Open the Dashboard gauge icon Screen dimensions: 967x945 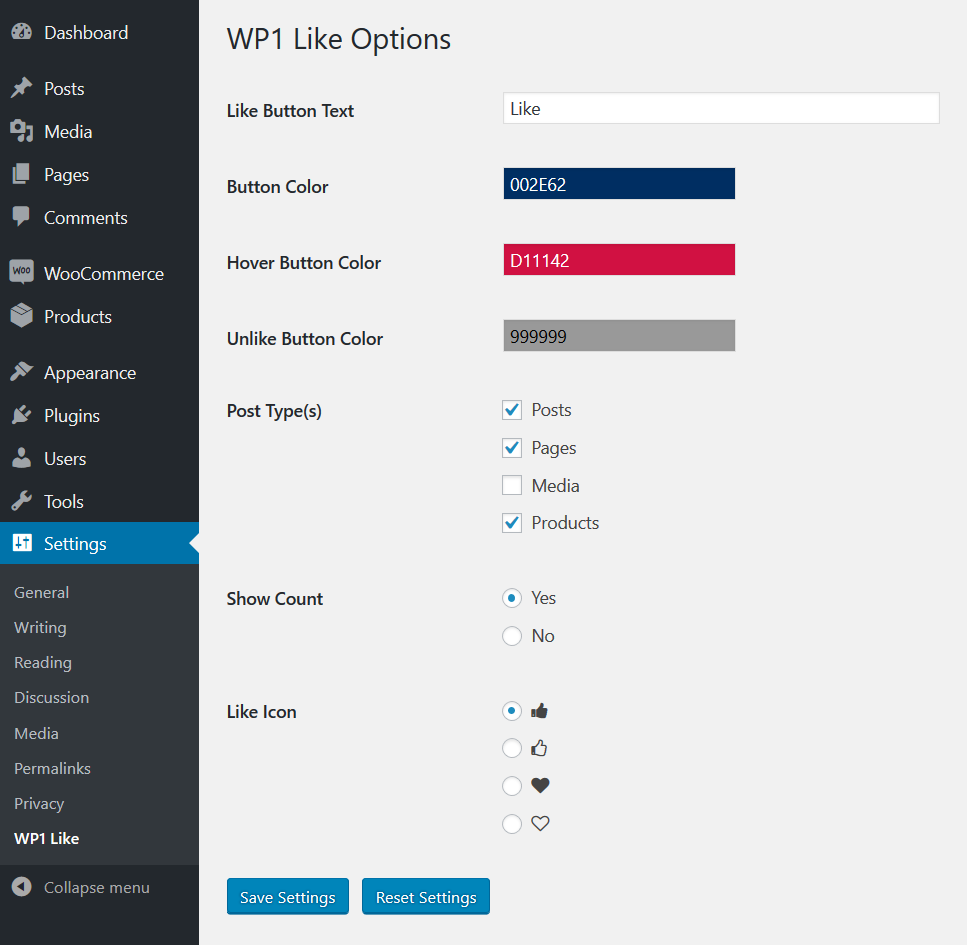tap(22, 32)
